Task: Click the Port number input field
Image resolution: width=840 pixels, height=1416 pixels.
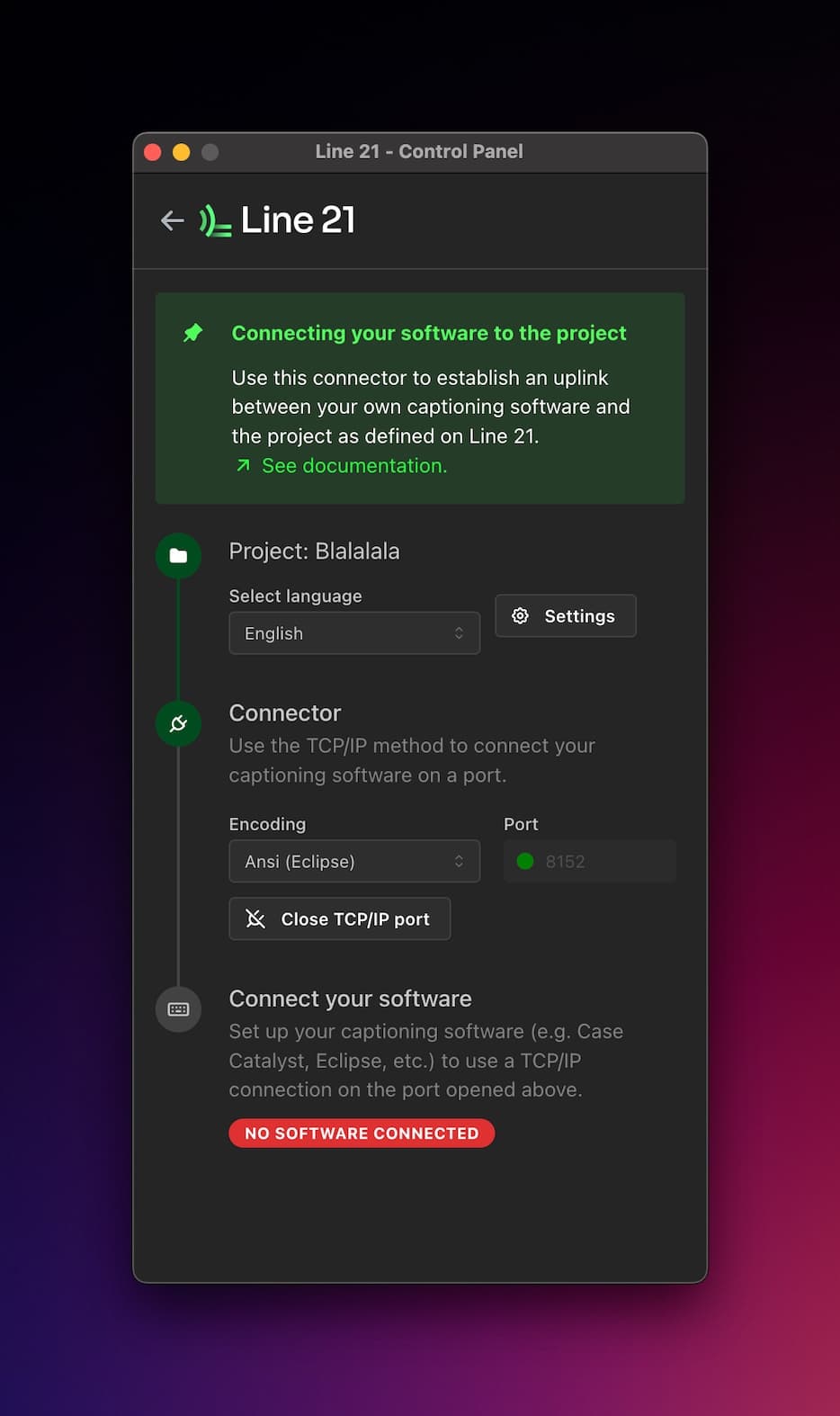Action: tap(603, 862)
